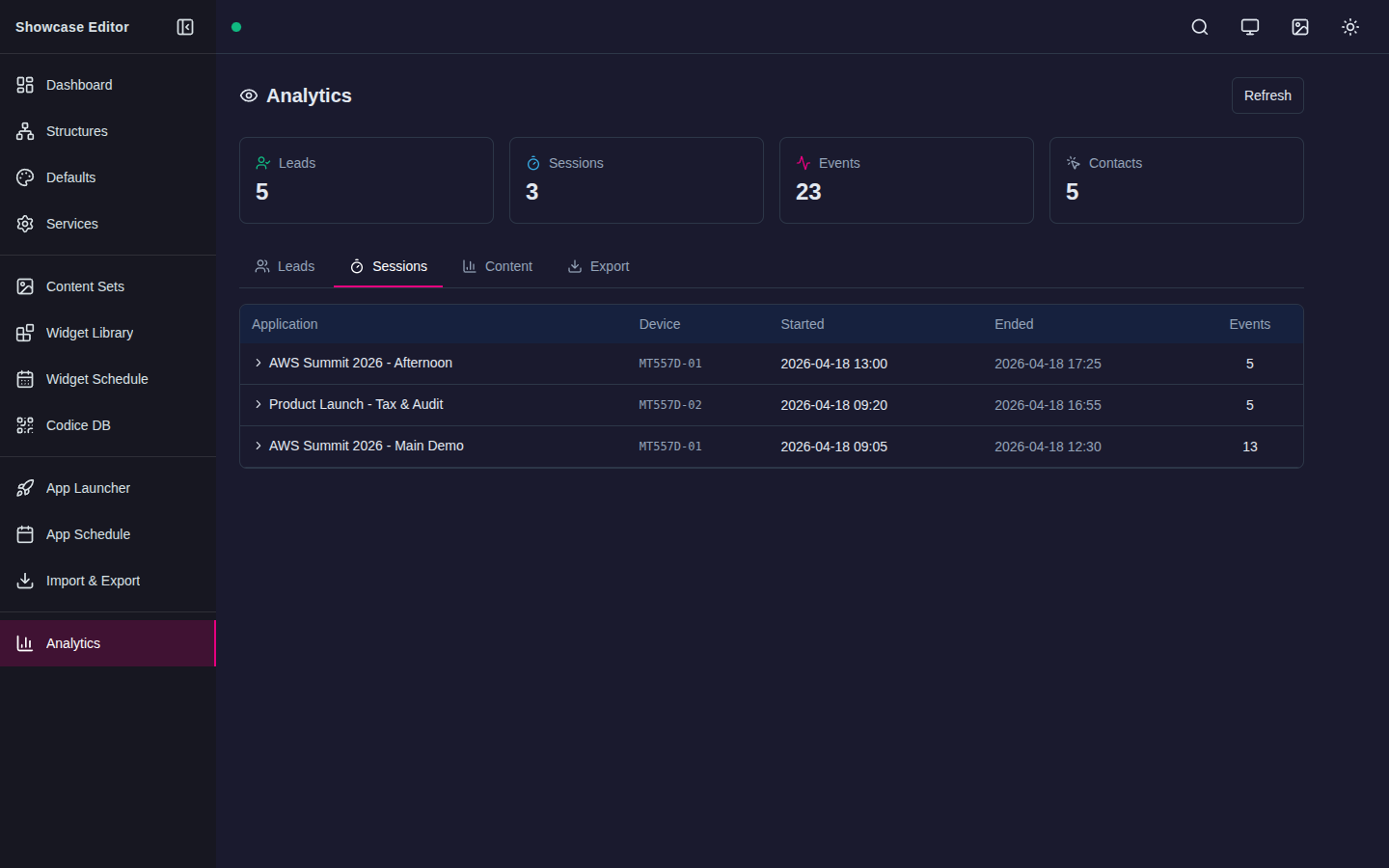1389x868 pixels.
Task: Click the Showcase Editor title
Action: coord(72,27)
